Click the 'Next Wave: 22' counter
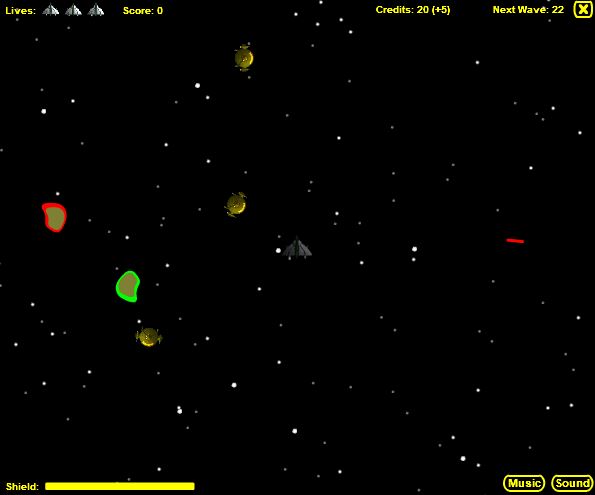595x495 pixels. [x=528, y=10]
